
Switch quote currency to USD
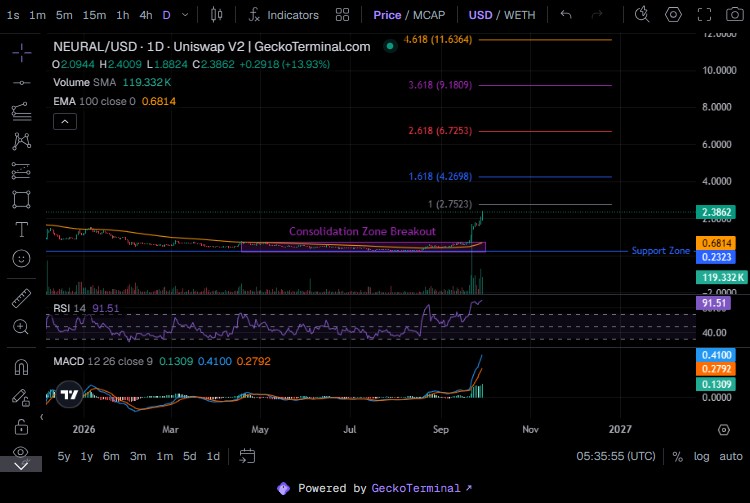[x=480, y=15]
